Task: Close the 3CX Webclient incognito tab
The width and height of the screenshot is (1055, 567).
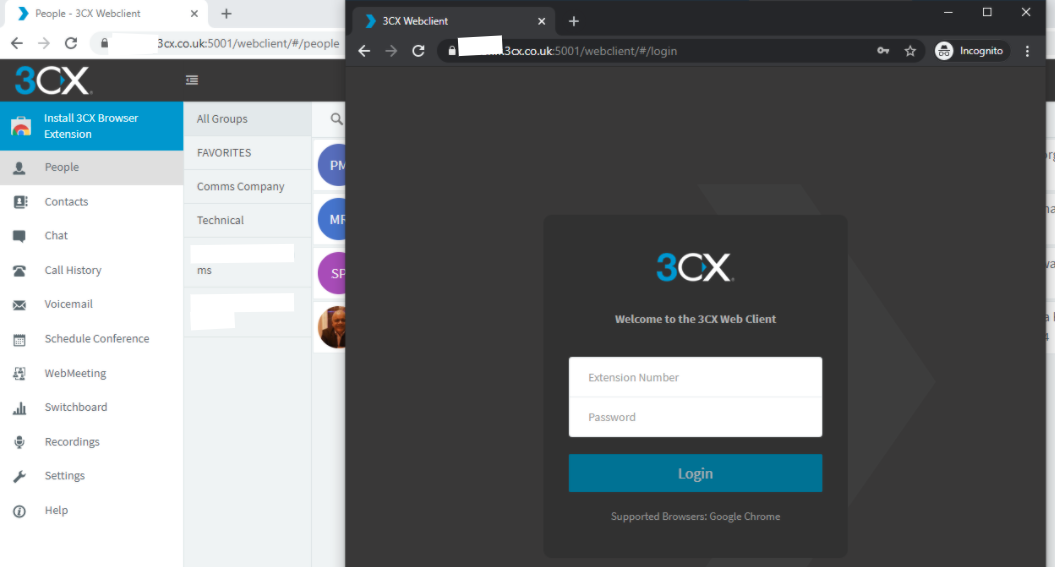Action: tap(542, 22)
